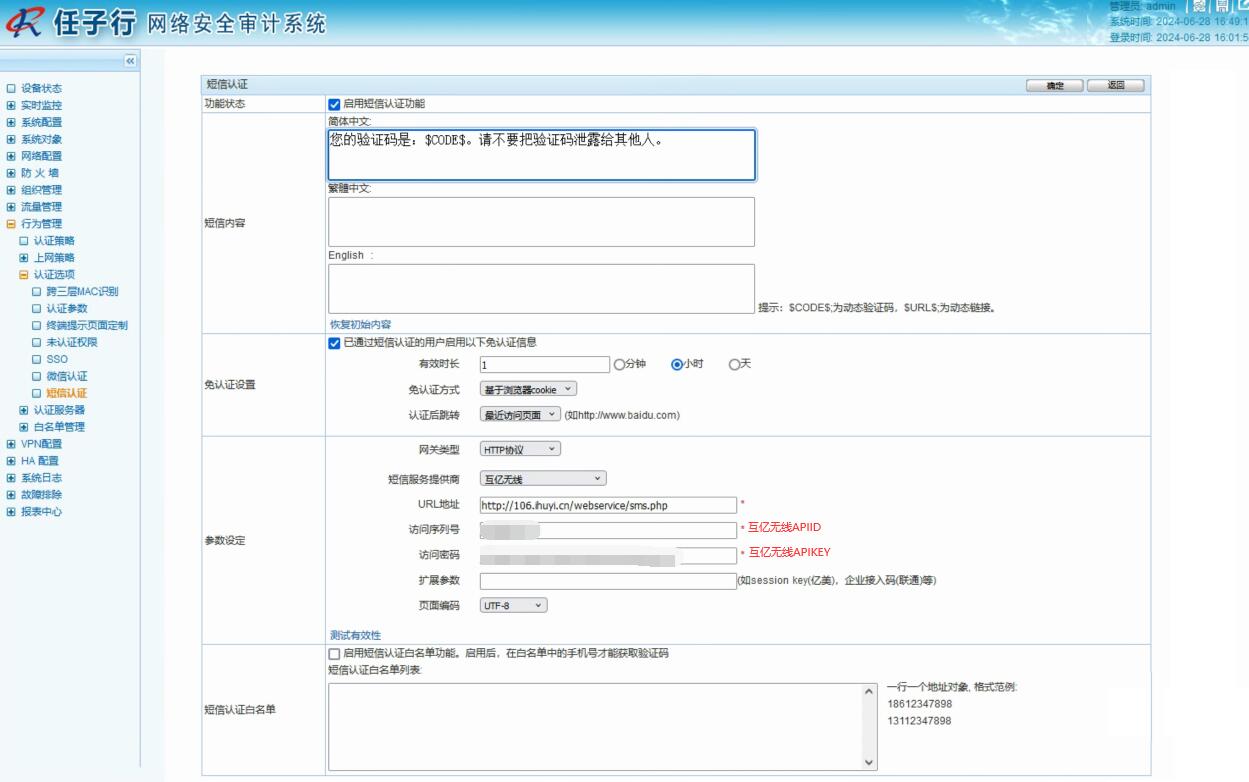Expand the 报表中心 tree node
The width and height of the screenshot is (1249, 782).
click(11, 512)
